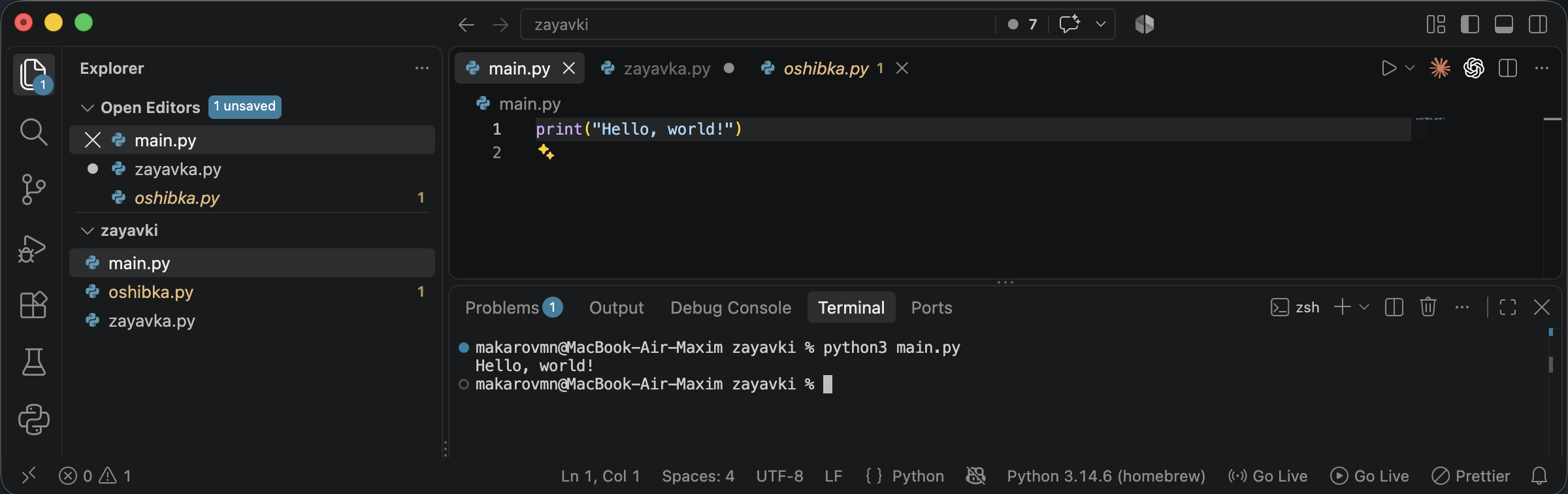The width and height of the screenshot is (1568, 494).
Task: Toggle the secondary side bar
Action: click(1538, 24)
